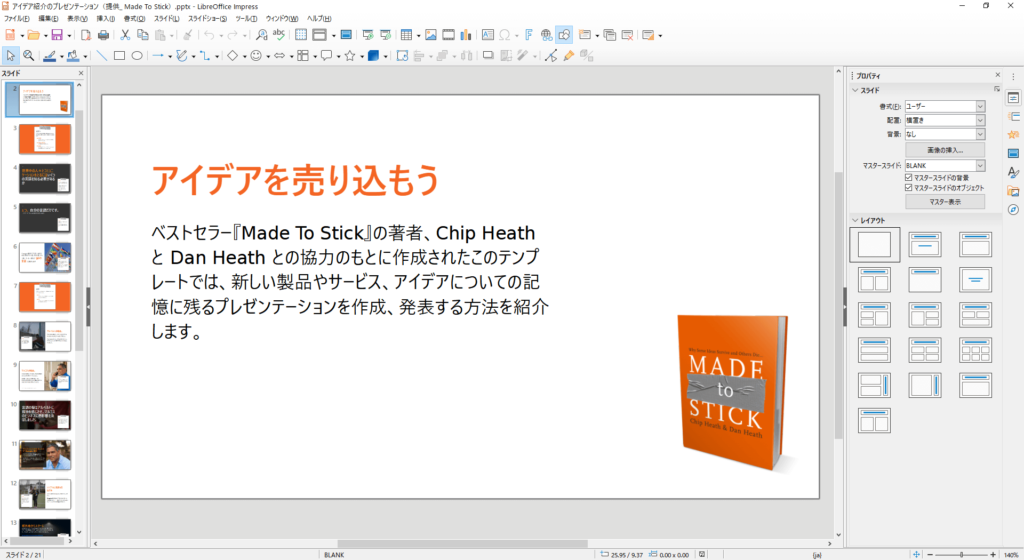
Task: Open Navigator compass sidebar icon
Action: click(1014, 210)
